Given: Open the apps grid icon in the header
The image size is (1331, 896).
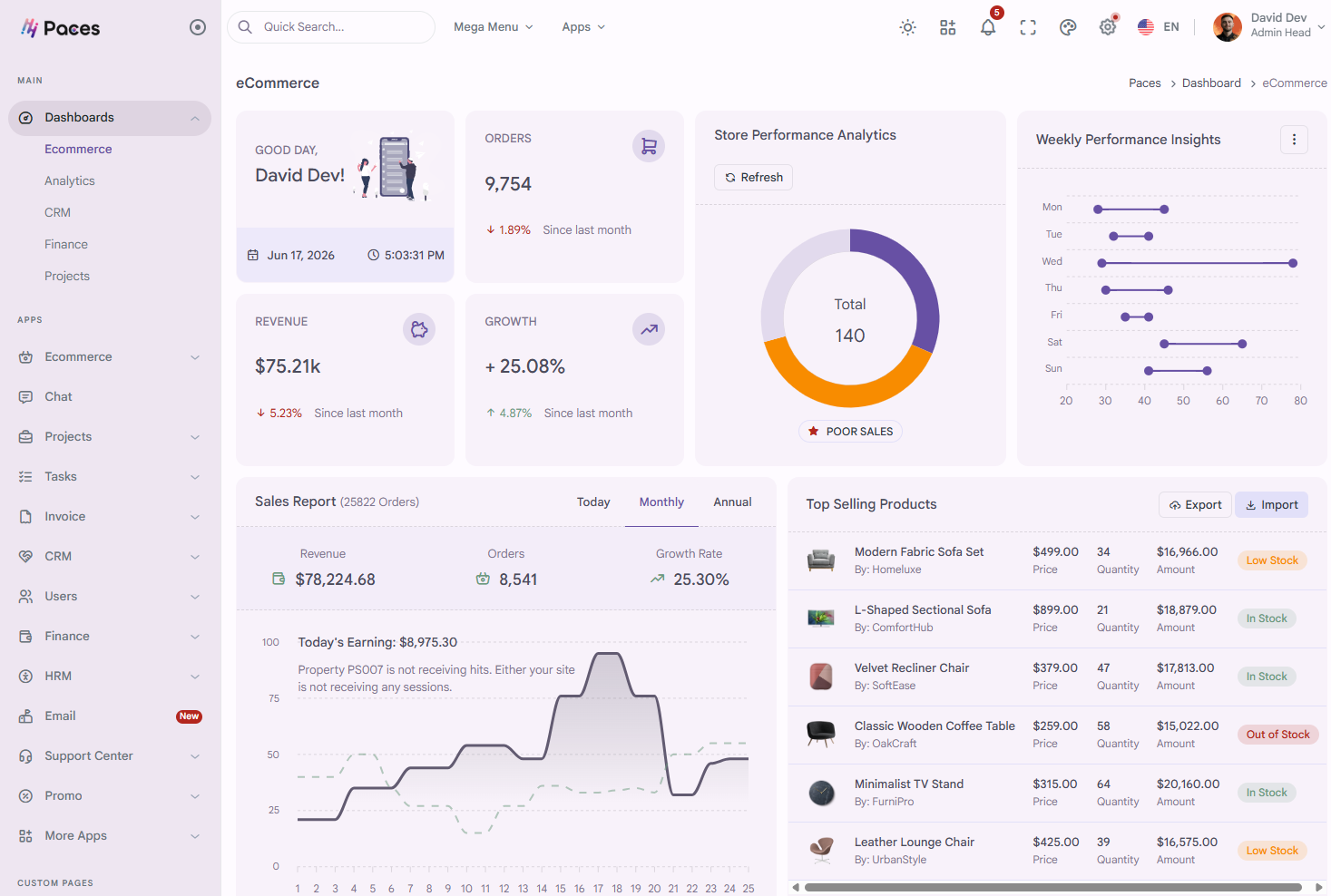Looking at the screenshot, I should click(947, 27).
